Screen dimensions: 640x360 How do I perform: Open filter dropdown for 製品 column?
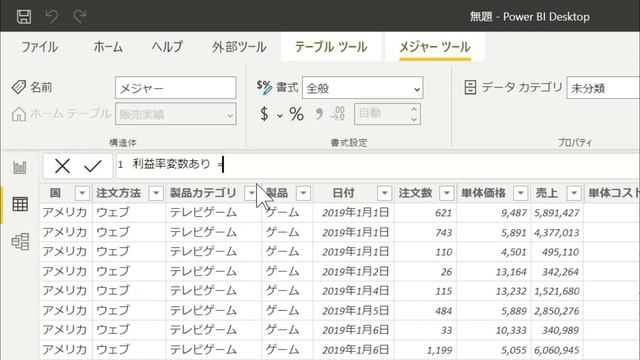pos(303,193)
